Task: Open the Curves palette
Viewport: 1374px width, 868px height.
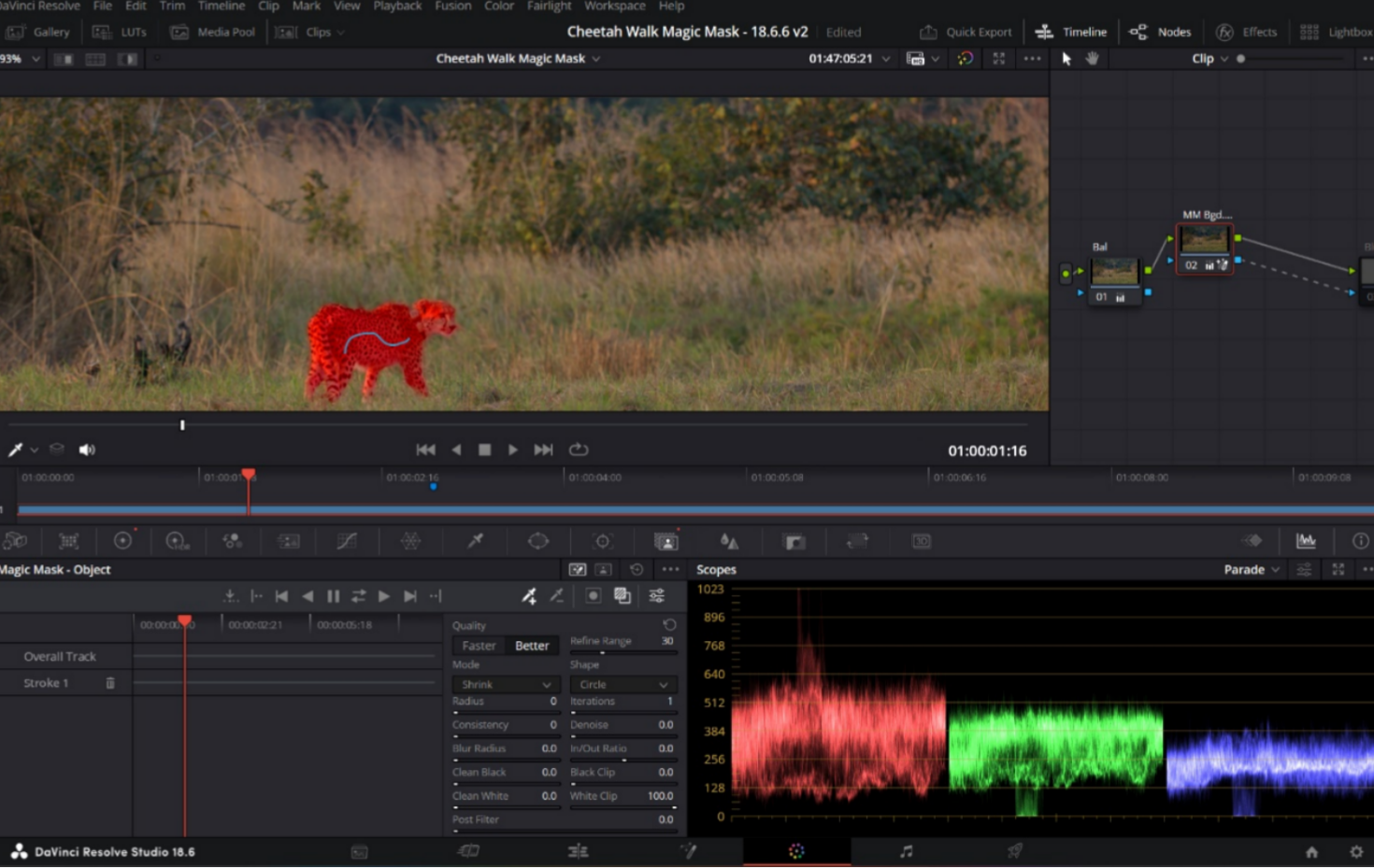Action: pyautogui.click(x=347, y=541)
